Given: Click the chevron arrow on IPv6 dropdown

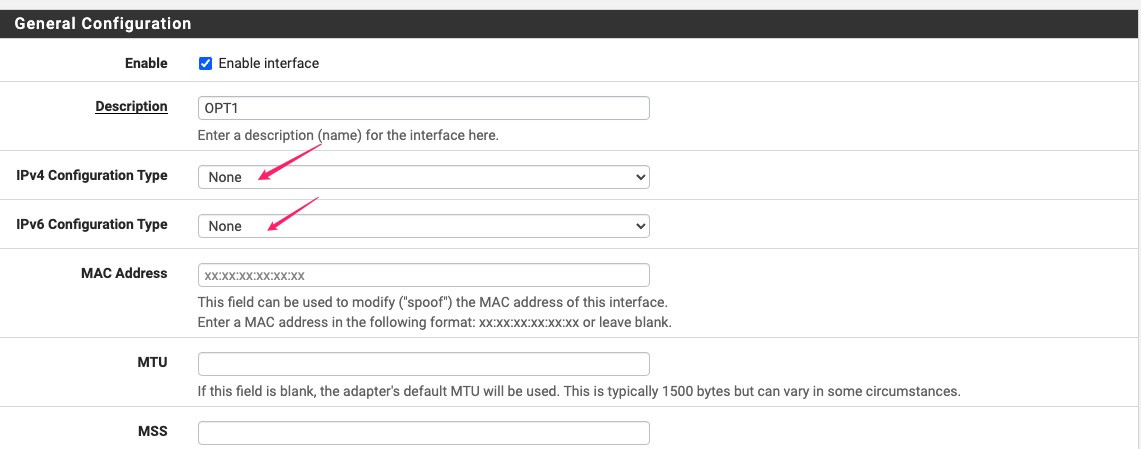Looking at the screenshot, I should pyautogui.click(x=640, y=226).
